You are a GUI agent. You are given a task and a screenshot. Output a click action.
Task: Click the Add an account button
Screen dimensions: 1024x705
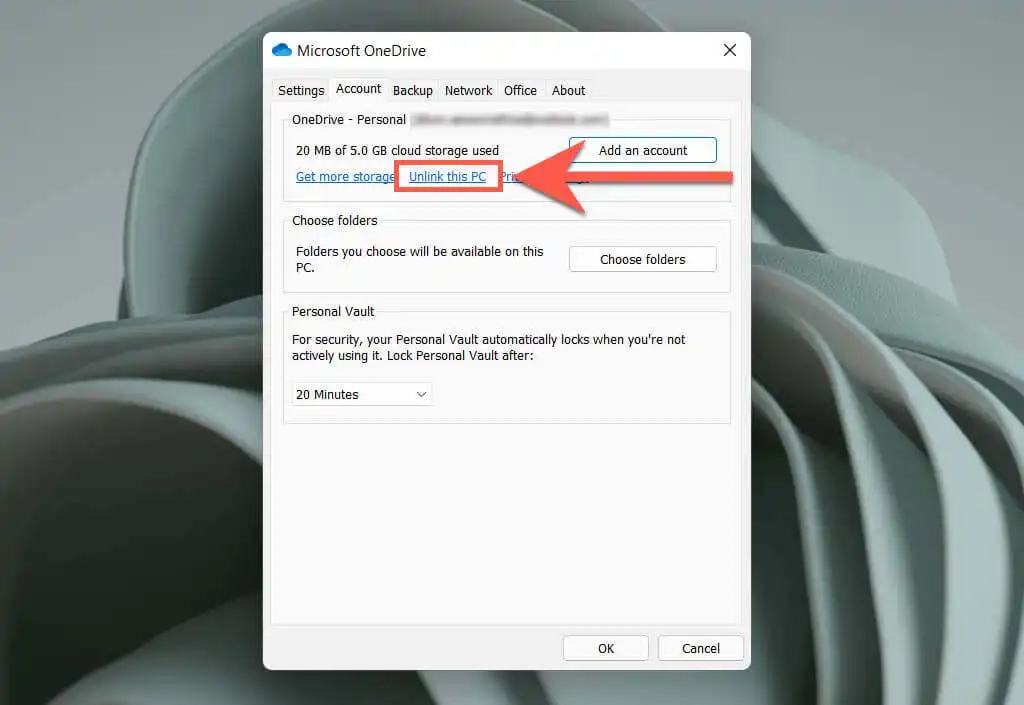[x=643, y=150]
